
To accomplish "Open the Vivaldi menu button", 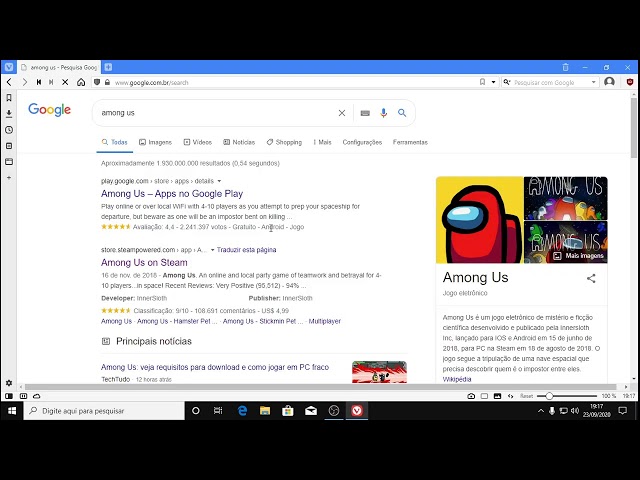I will pos(9,67).
